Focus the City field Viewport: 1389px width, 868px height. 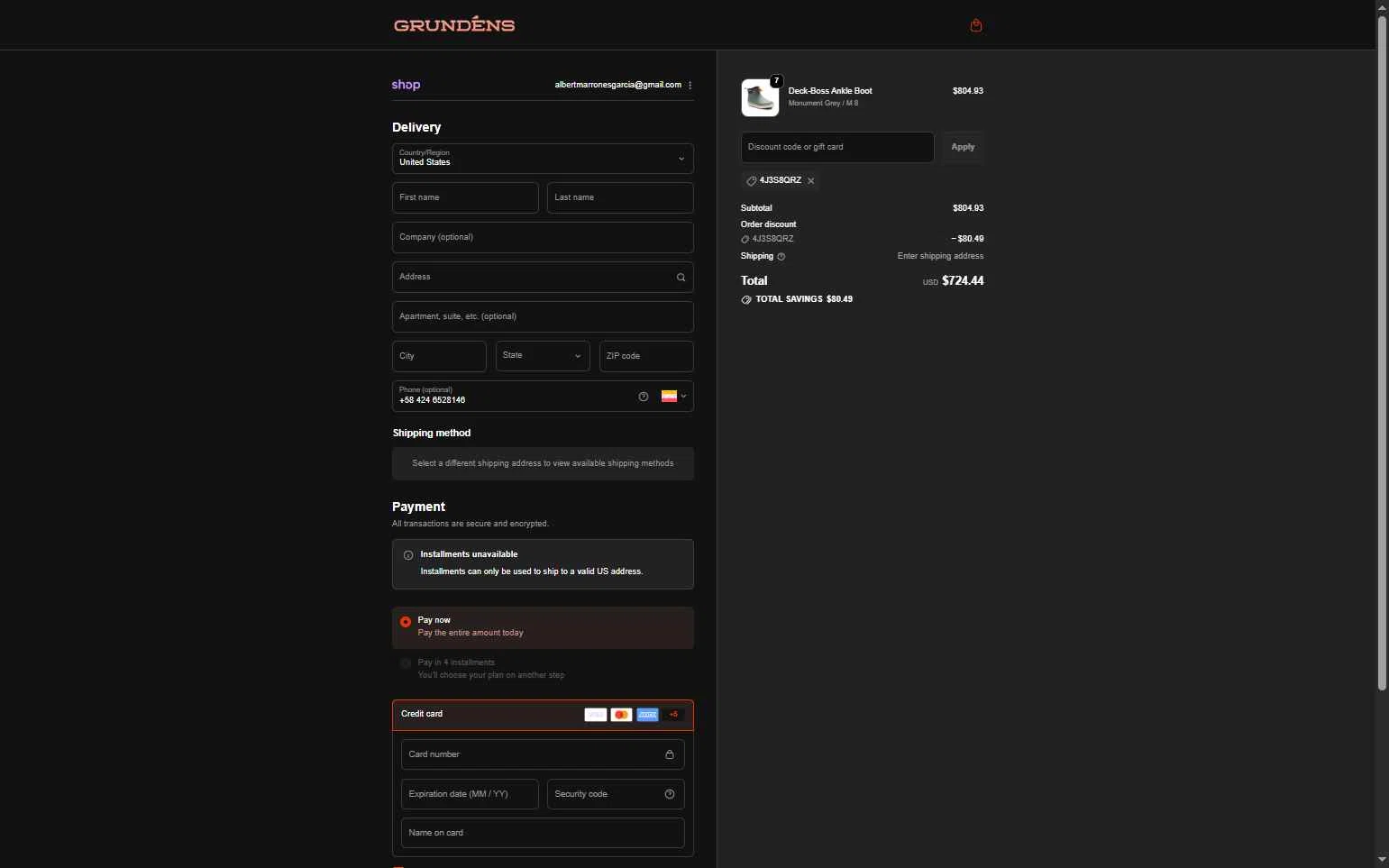tap(439, 356)
